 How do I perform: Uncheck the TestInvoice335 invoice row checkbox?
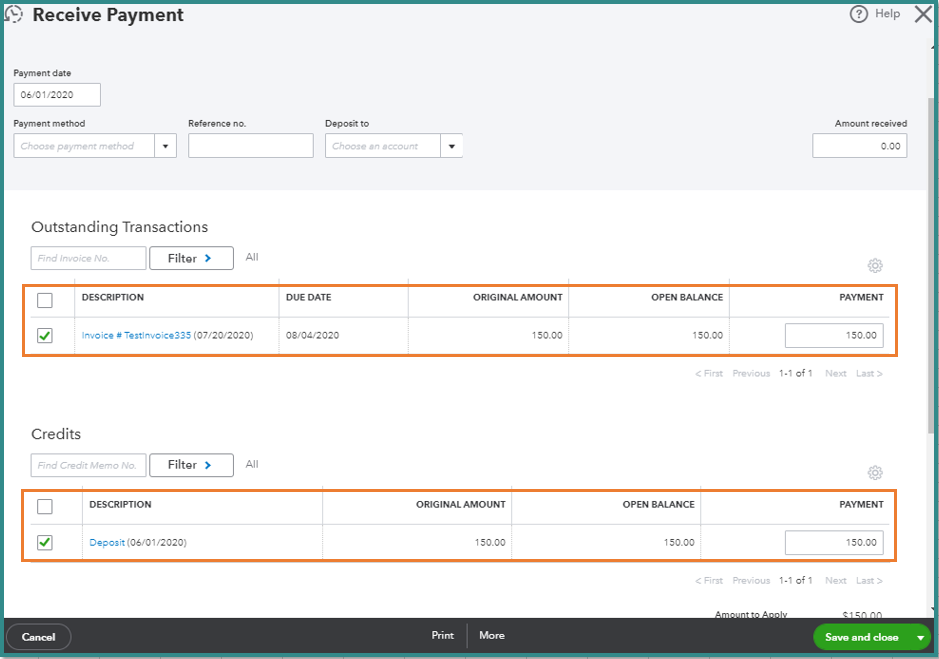coord(45,335)
